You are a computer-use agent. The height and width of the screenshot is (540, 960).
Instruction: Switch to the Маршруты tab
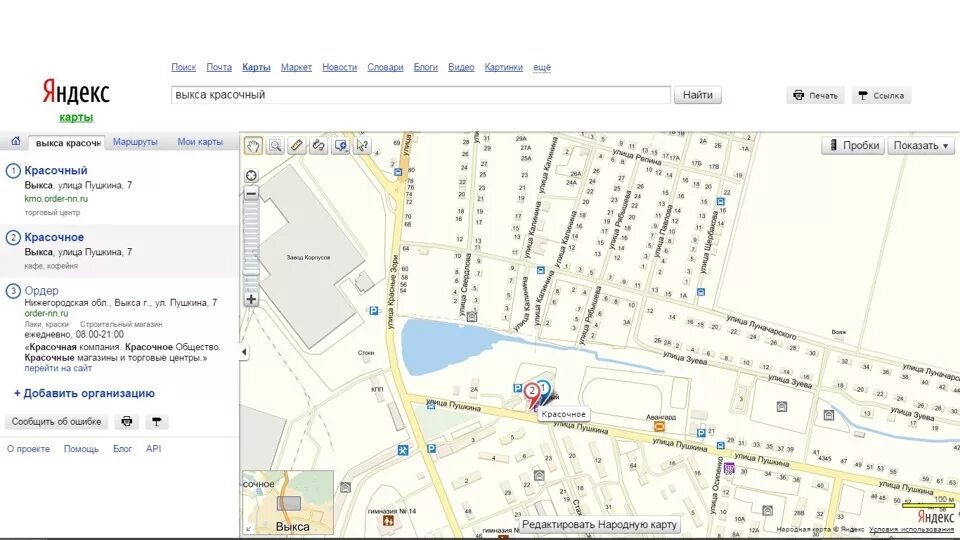click(135, 141)
